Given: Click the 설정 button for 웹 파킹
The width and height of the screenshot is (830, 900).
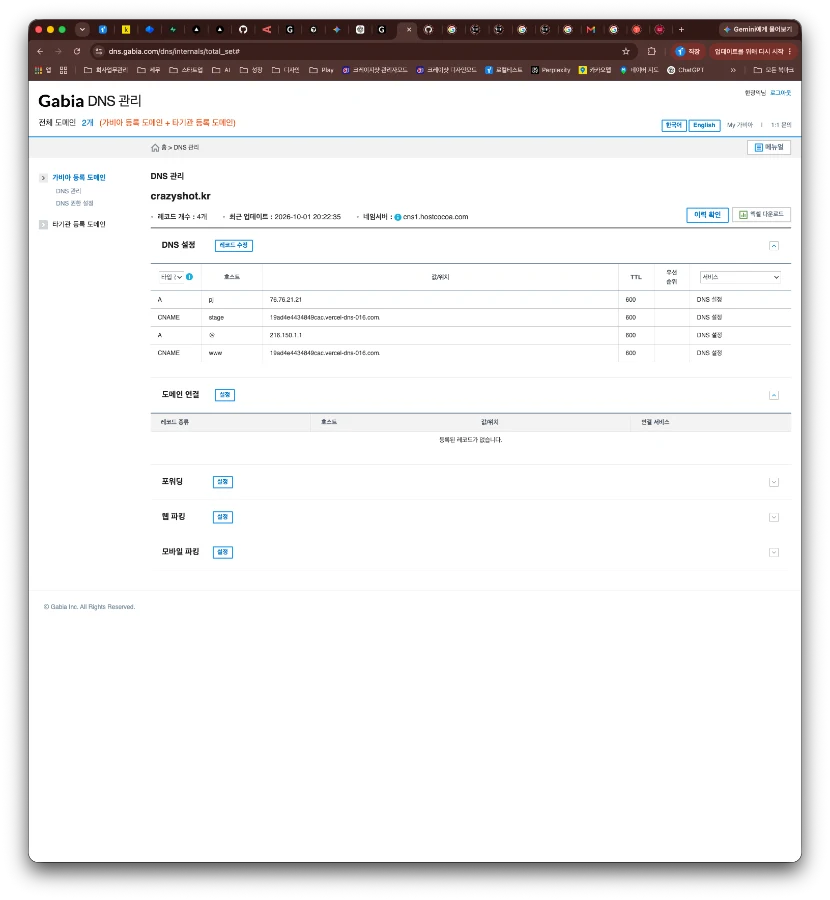Looking at the screenshot, I should pos(223,517).
